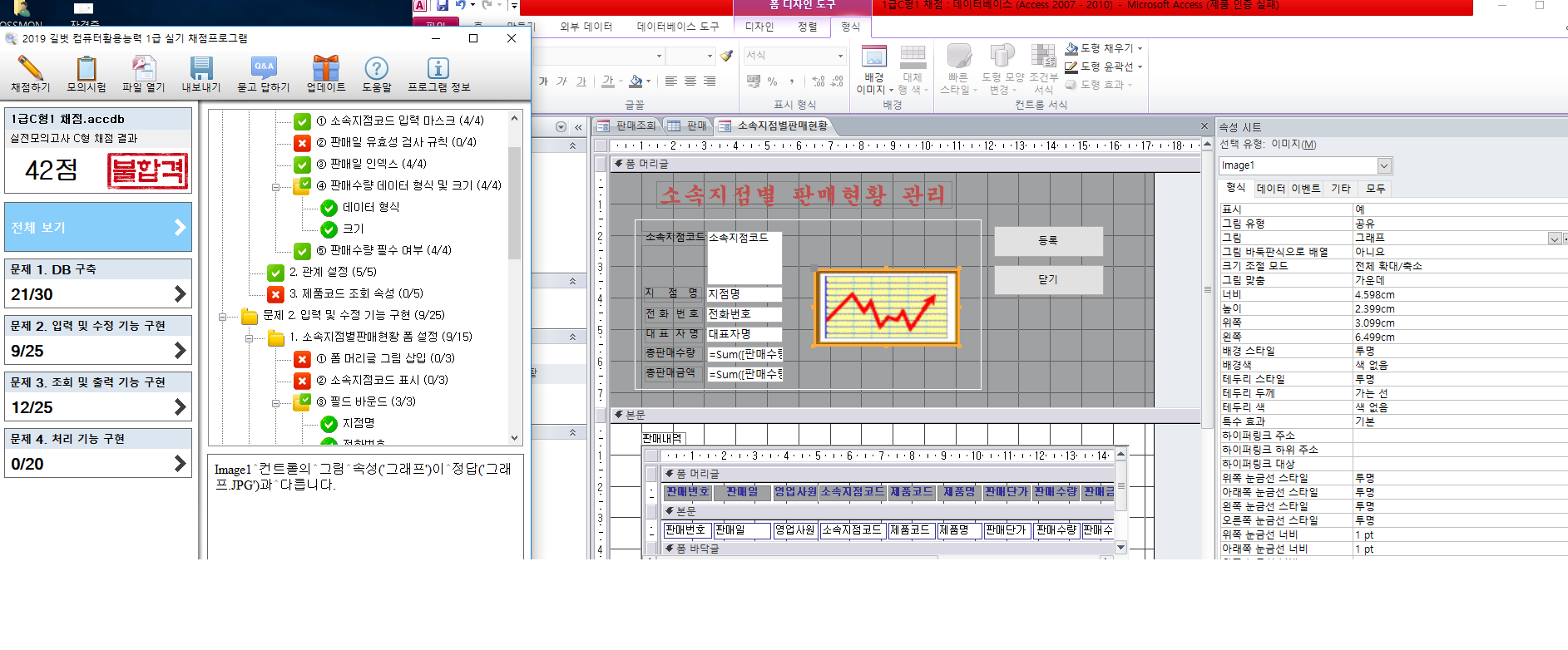Open the 모의시험 clipboard icon
This screenshot has height=650, width=1568.
coord(86,68)
